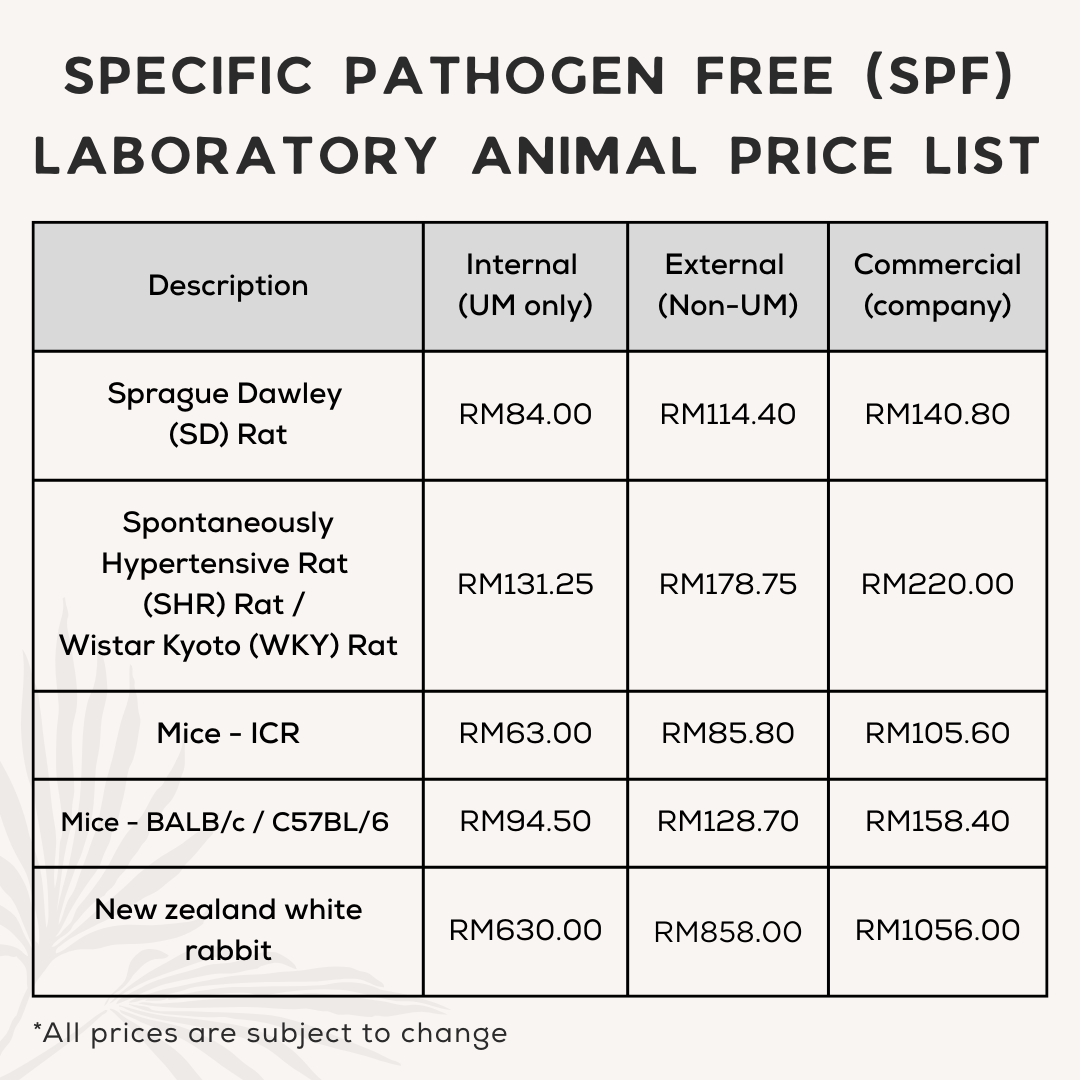The image size is (1080, 1080).
Task: Click the 'All prices are subject to change' note
Action: coord(270,1033)
